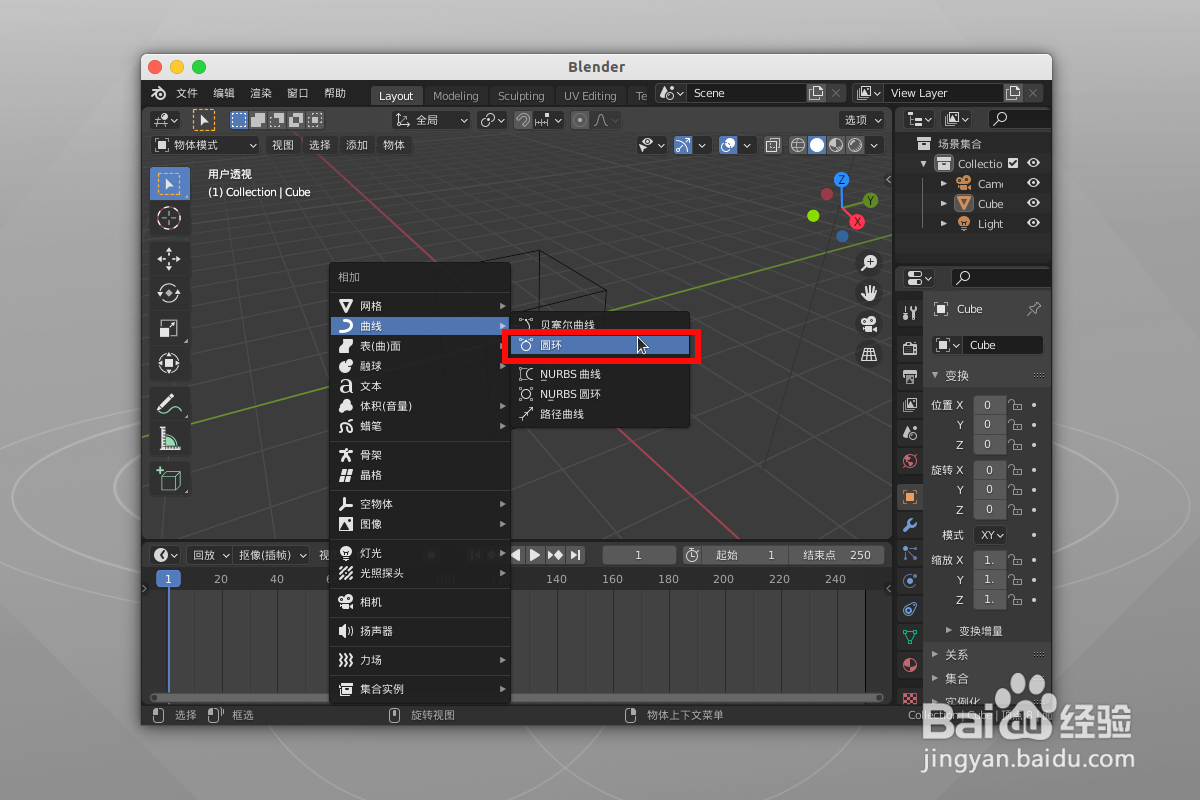
Task: Open the transform orientation dropdown showing 全局
Action: 430,119
